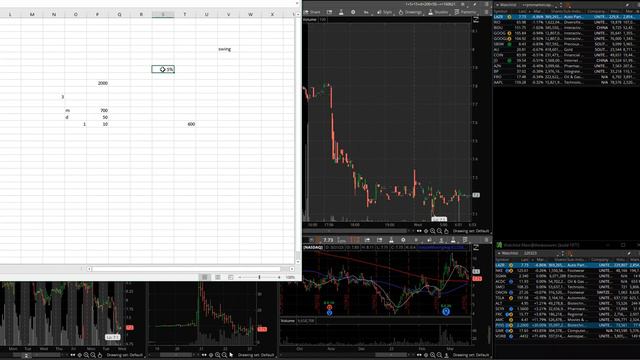640x360 pixels.
Task: Select the AAPL row in top watchlist
Action: 567,82
